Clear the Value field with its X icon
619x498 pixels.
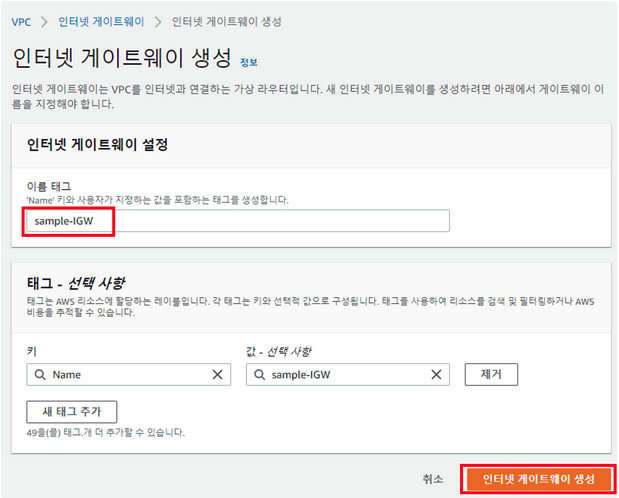436,375
